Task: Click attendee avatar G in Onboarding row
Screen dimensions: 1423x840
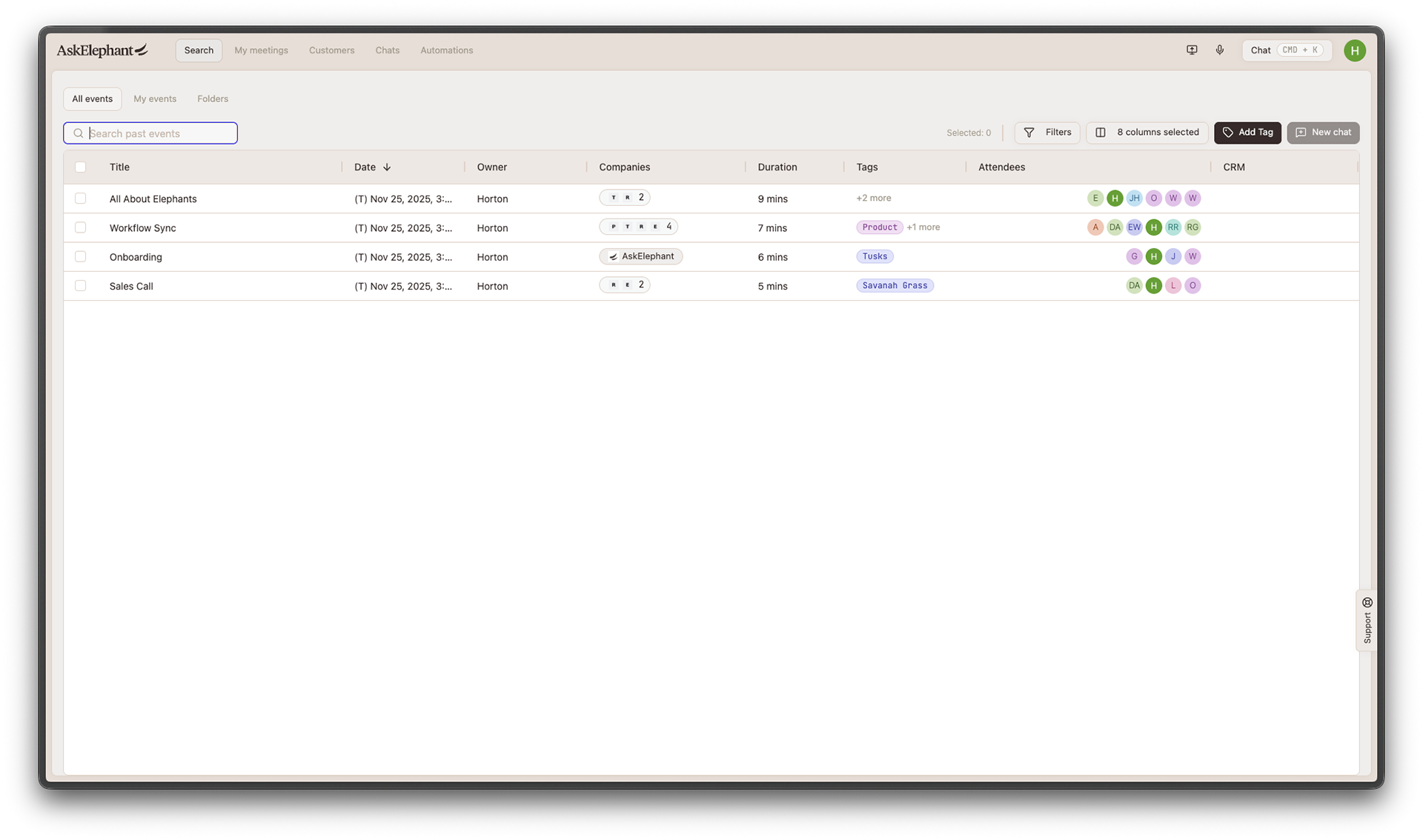Action: (x=1134, y=256)
